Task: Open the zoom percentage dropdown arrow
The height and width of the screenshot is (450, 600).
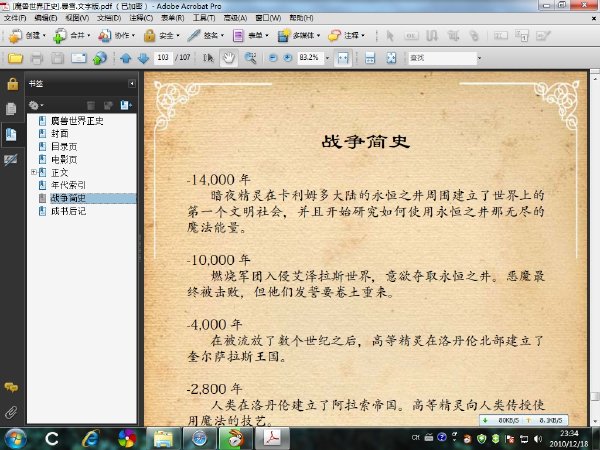Action: point(327,58)
